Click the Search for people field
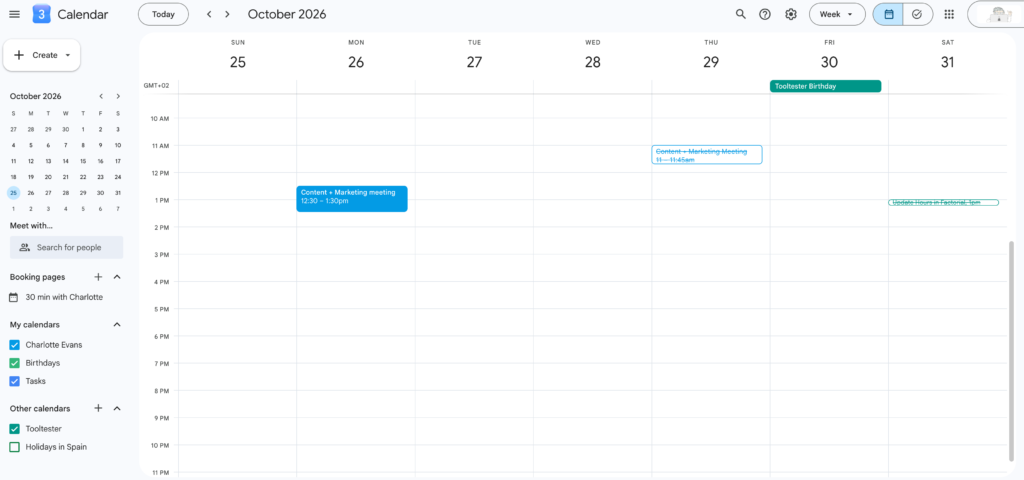1024x480 pixels. coord(66,248)
